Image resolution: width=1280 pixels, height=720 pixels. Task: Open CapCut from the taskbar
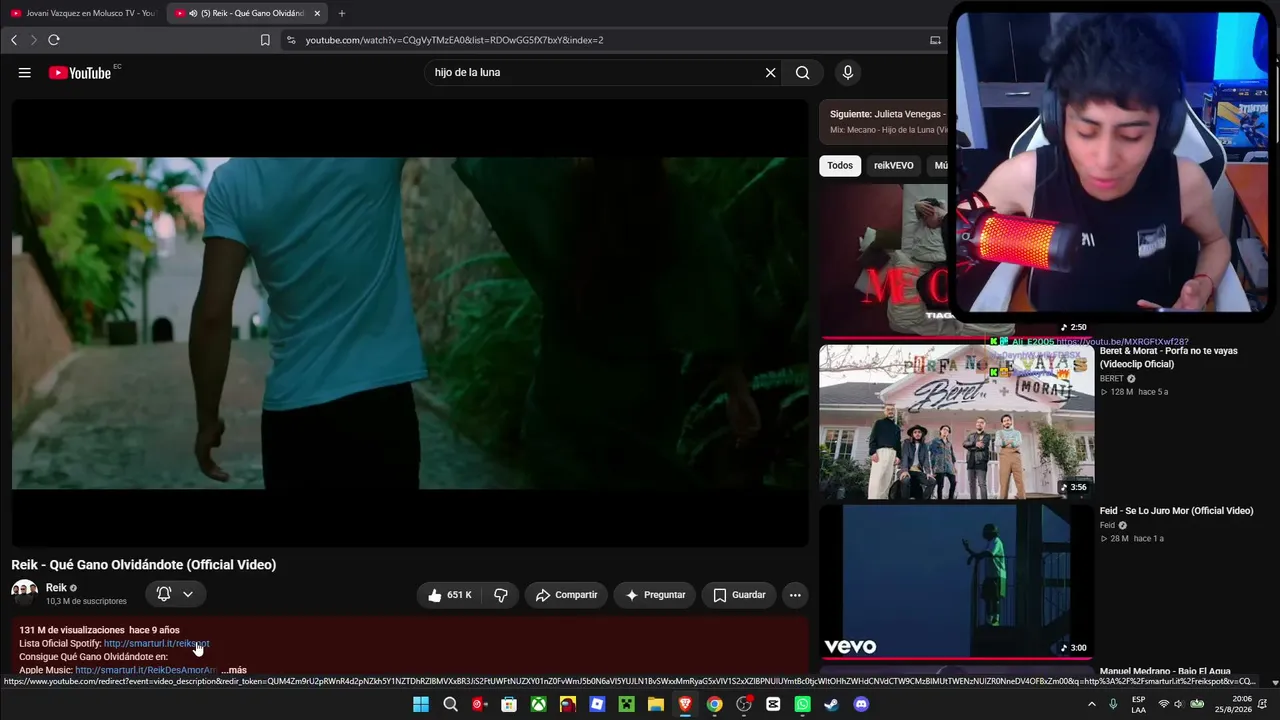point(773,705)
